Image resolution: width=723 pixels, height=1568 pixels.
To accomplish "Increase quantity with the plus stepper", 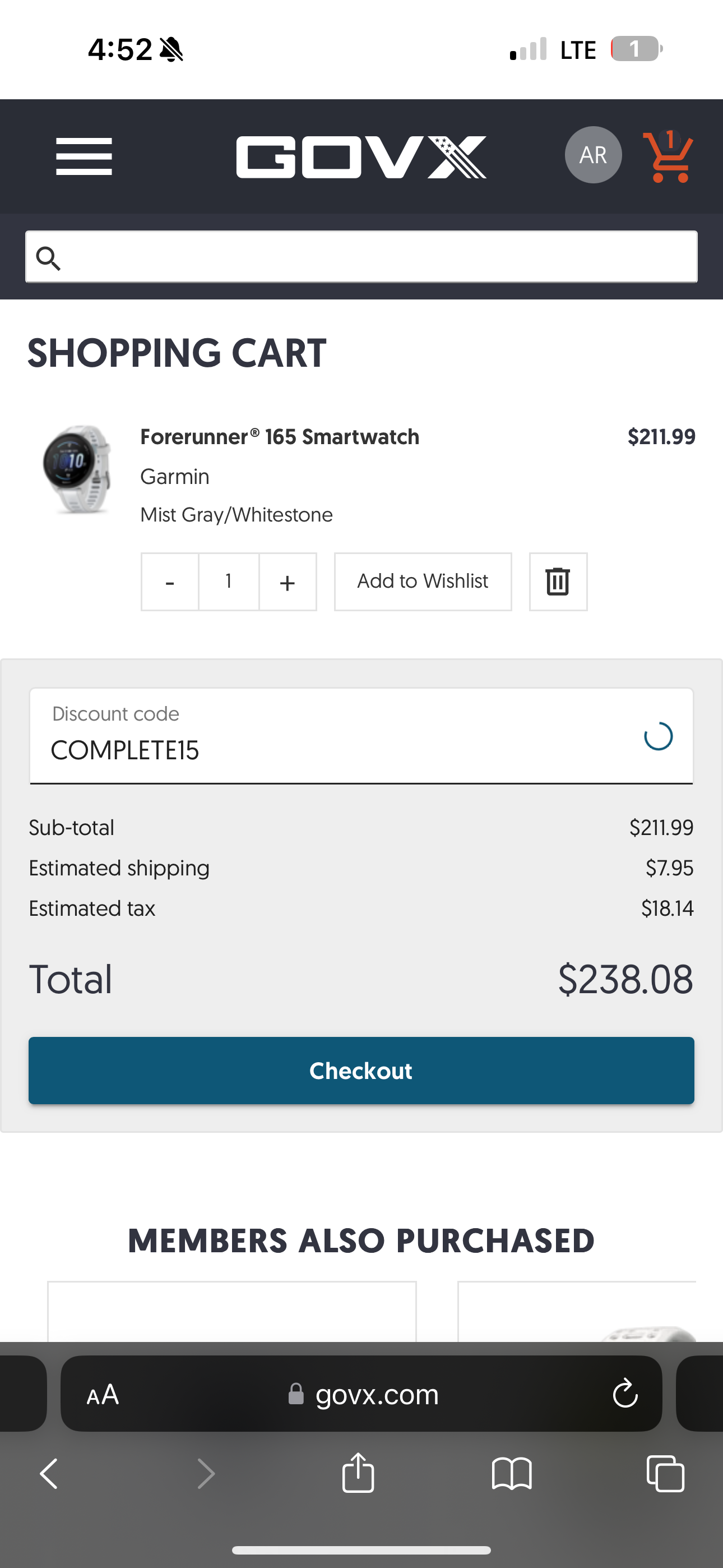I will tap(286, 582).
